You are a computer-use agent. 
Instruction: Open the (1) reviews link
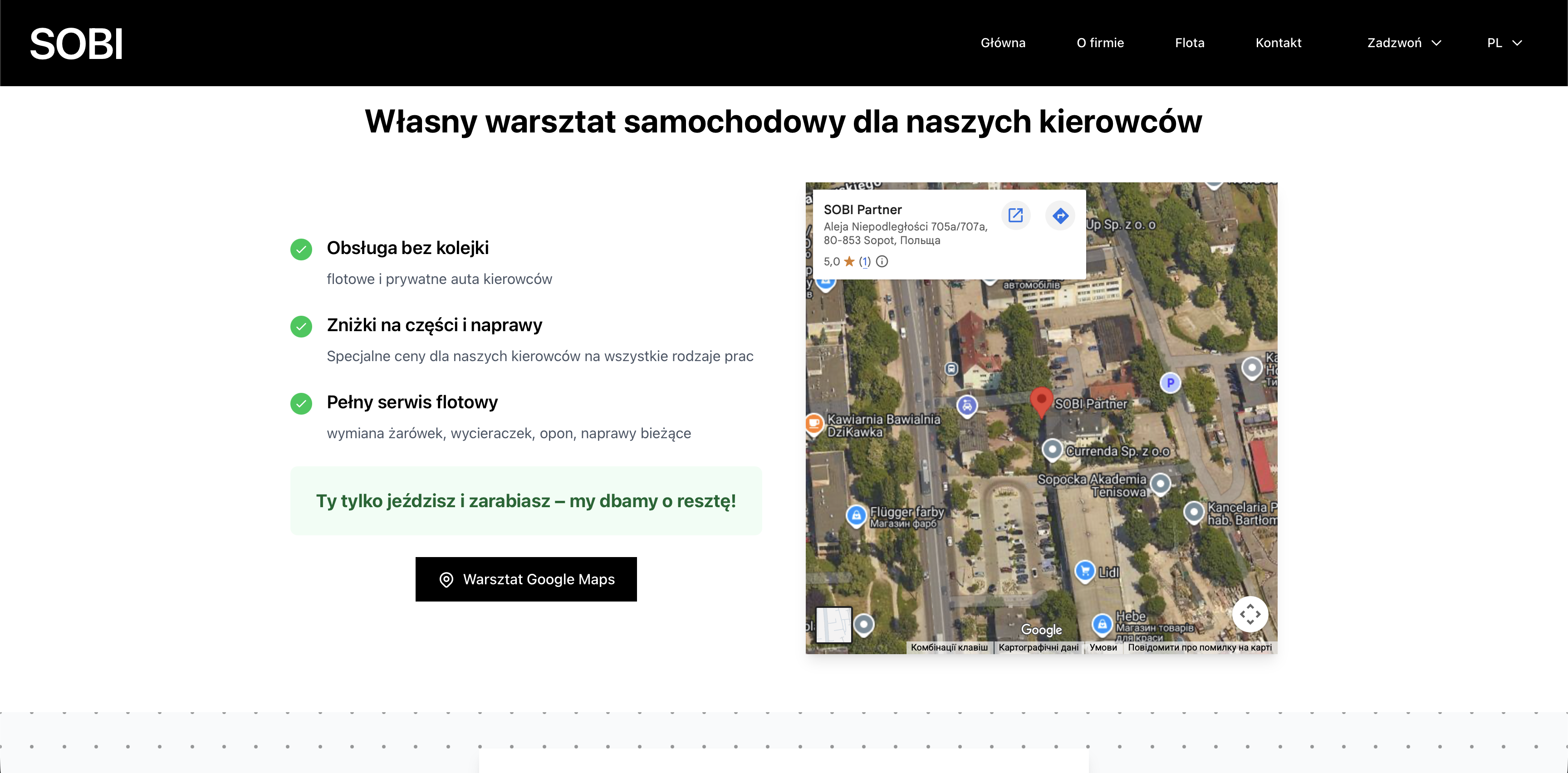[864, 262]
